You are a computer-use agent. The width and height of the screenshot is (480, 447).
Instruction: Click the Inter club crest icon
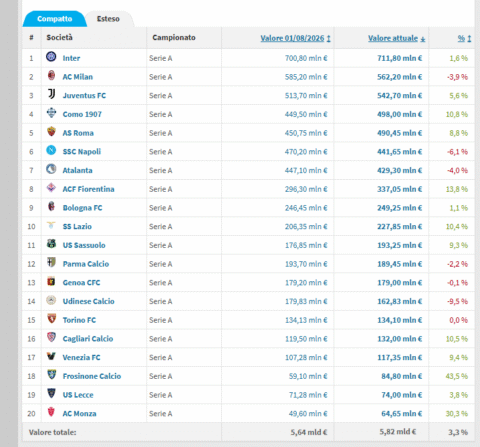tap(51, 57)
